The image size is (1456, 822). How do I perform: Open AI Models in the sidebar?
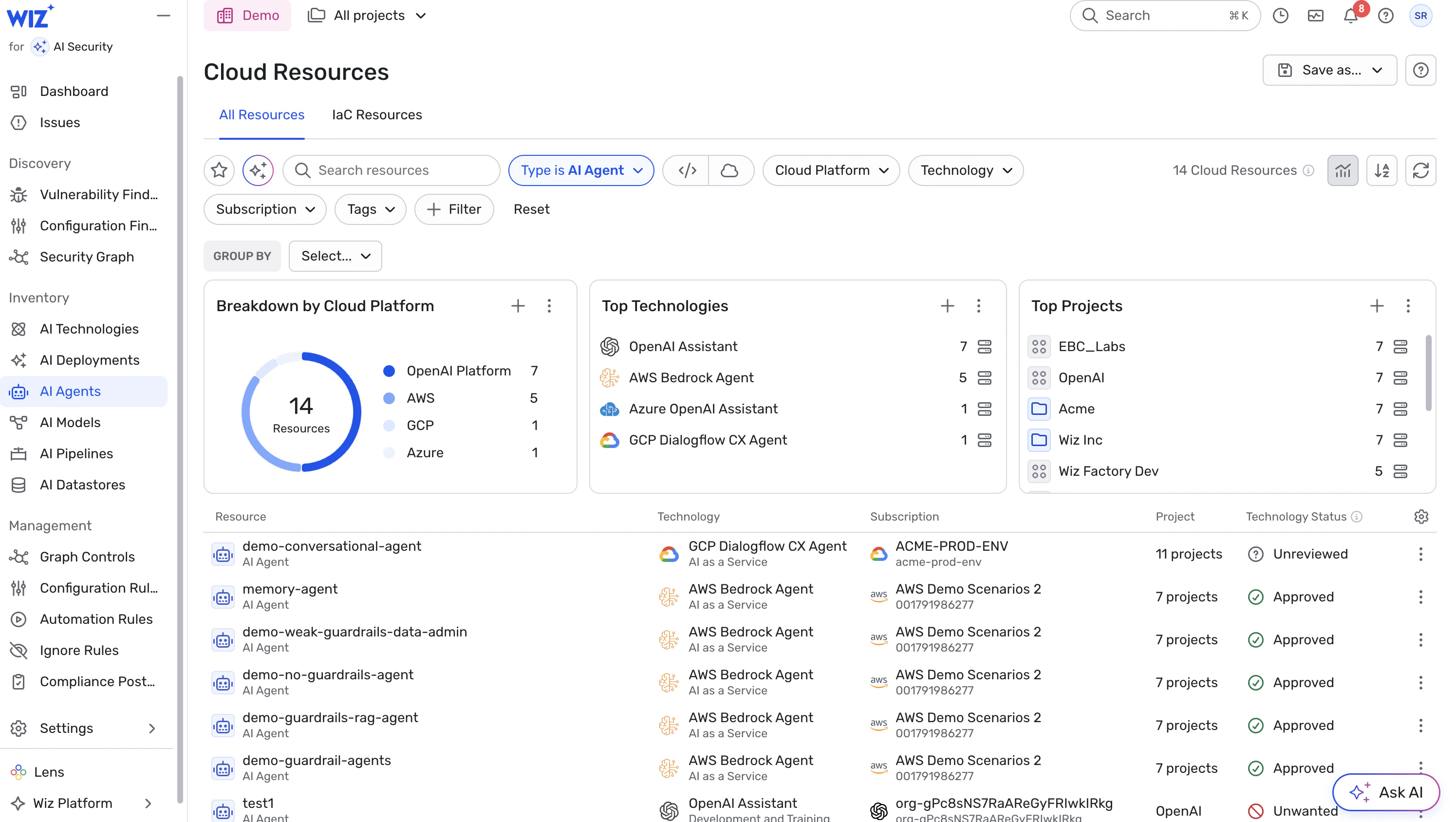point(70,422)
